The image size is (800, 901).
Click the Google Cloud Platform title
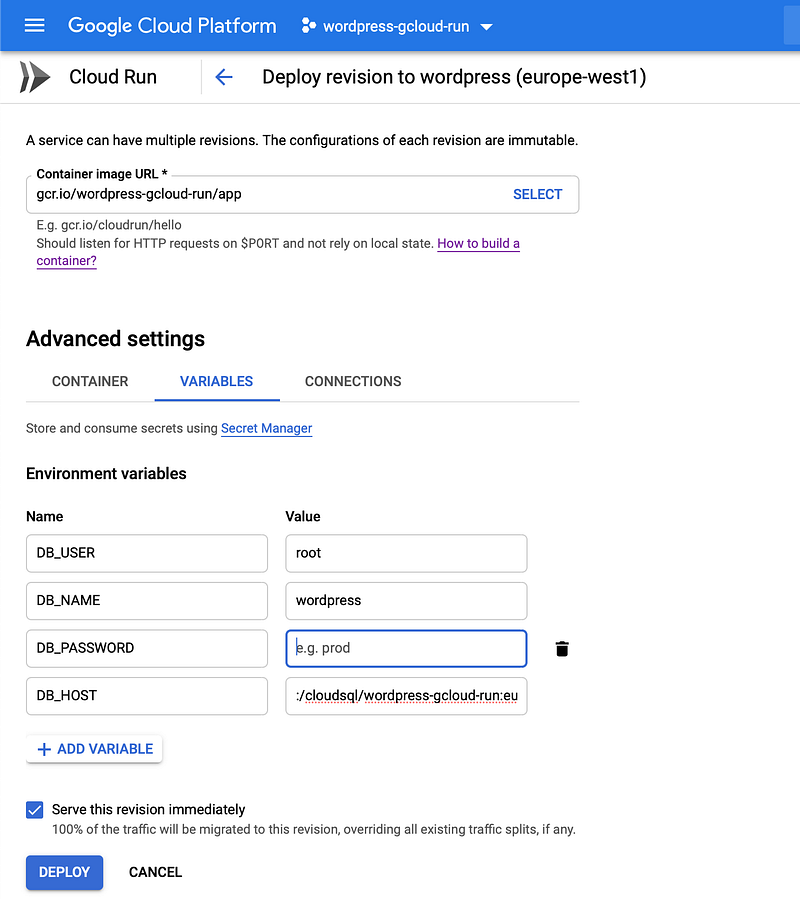pyautogui.click(x=172, y=26)
